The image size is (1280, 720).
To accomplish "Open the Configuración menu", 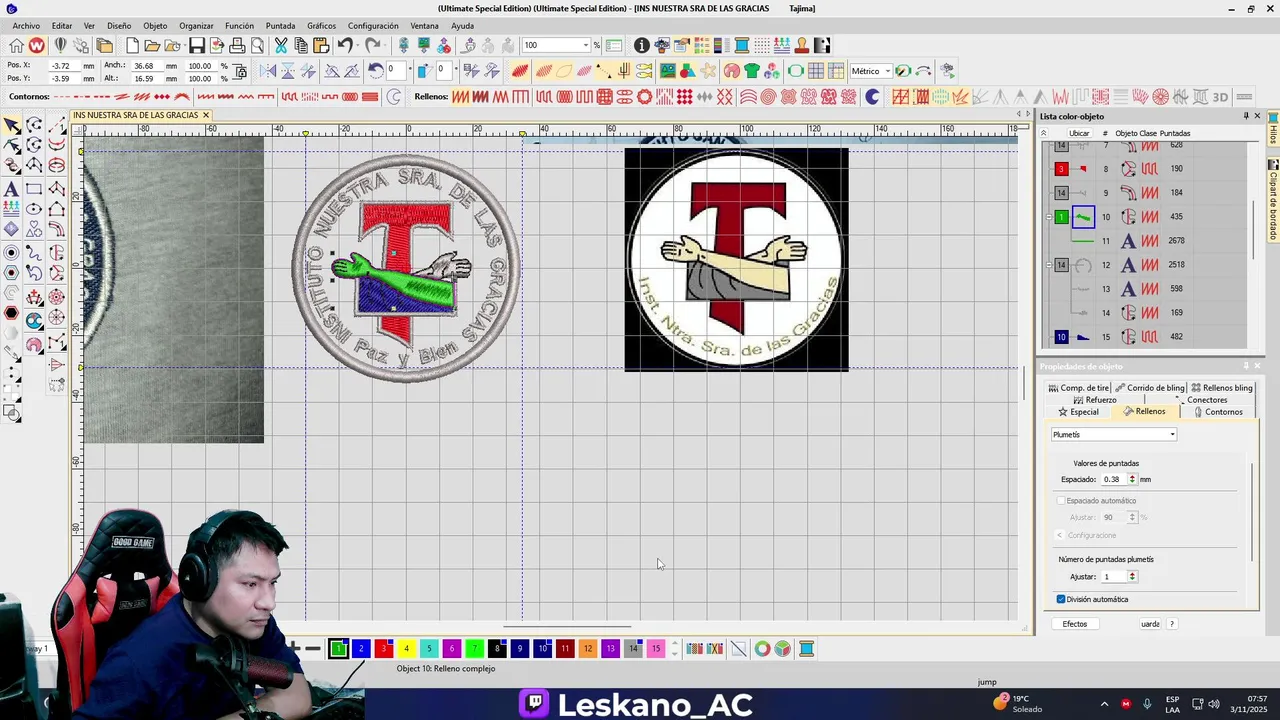I will coord(373,26).
